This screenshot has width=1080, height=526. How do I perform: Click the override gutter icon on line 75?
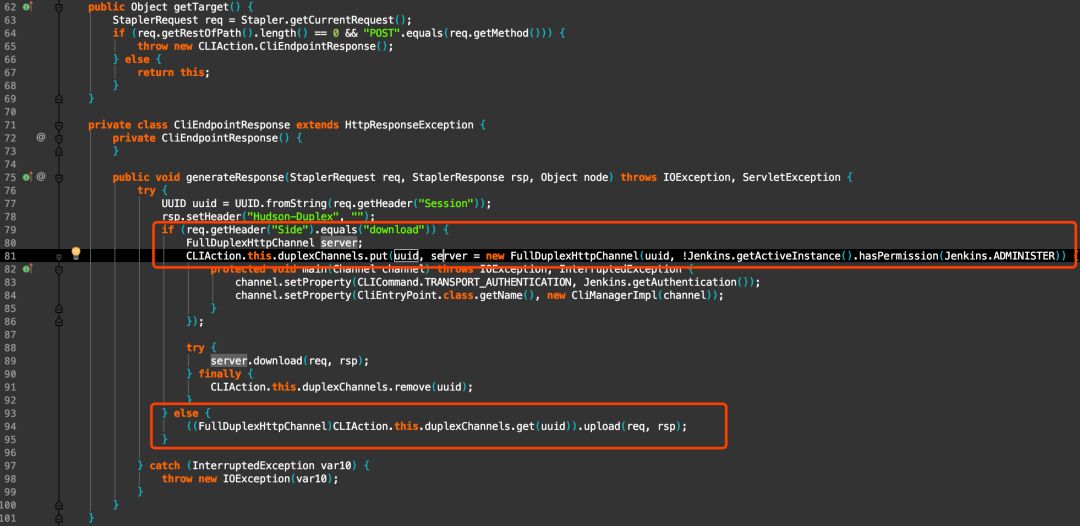28,177
